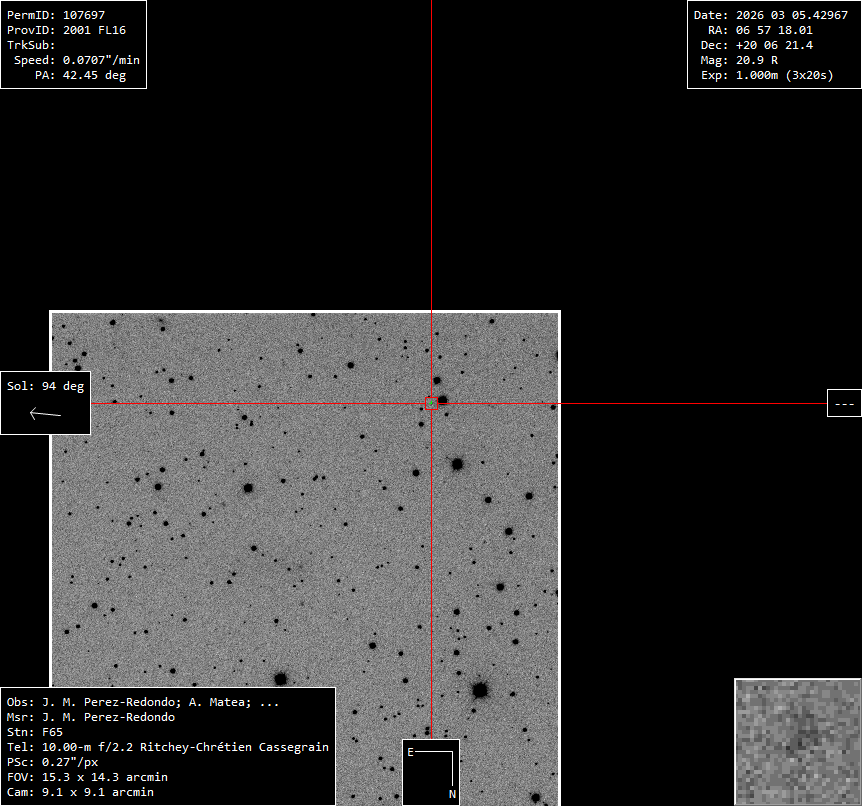
Task: Select the RA 06 57 18.01 coordinate
Action: (x=774, y=30)
